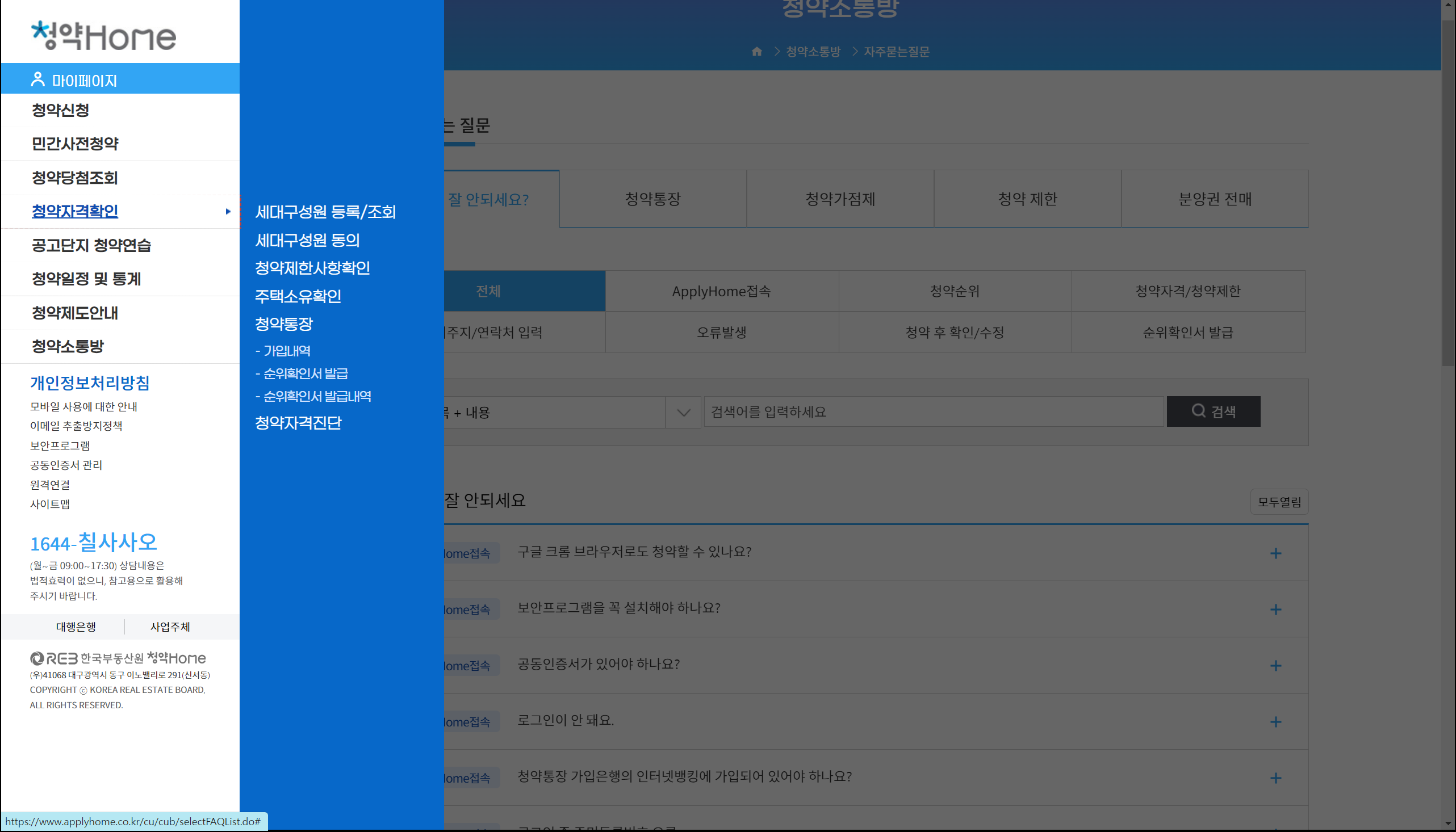The height and width of the screenshot is (832, 1456).
Task: Open 마이페이지 via the person icon
Action: [x=37, y=79]
